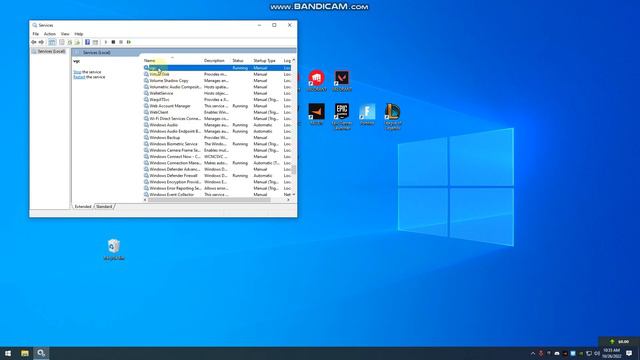Open the View menu
Image resolution: width=640 pixels, height=360 pixels.
[65, 34]
